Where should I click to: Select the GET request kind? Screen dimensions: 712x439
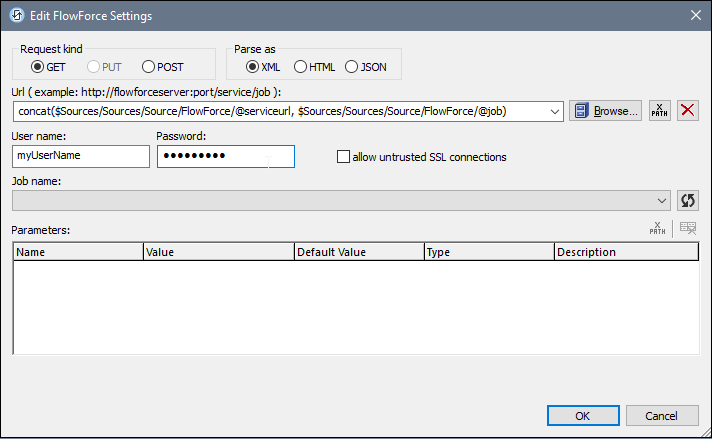tap(38, 67)
